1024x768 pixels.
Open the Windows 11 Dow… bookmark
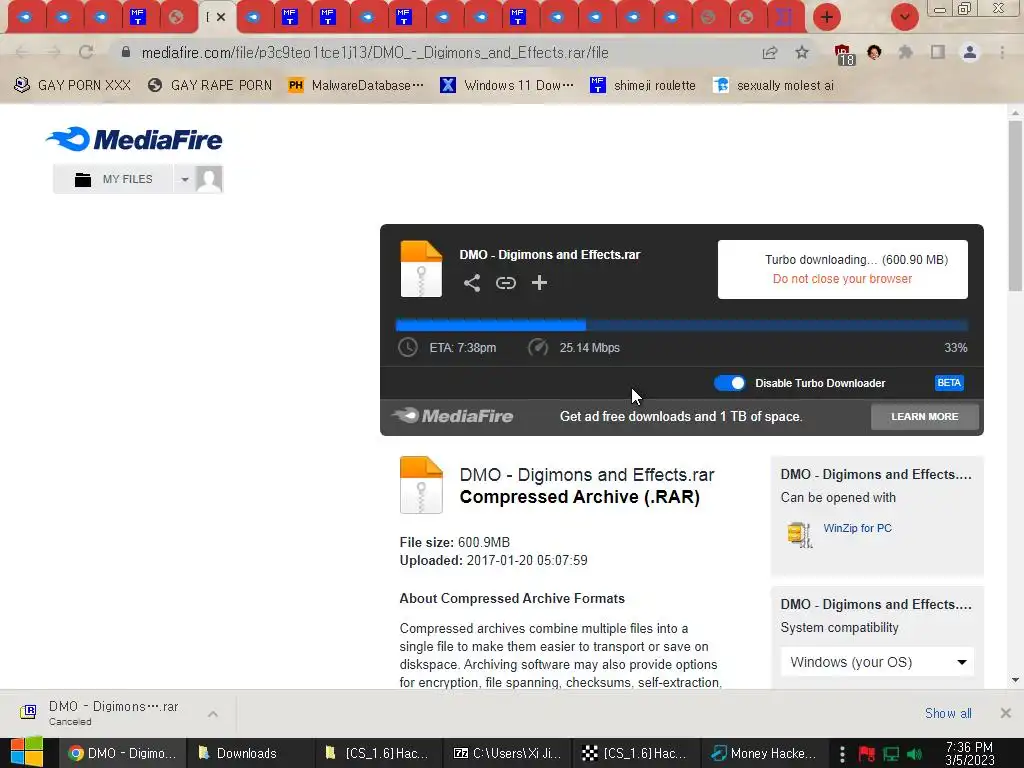click(x=506, y=85)
